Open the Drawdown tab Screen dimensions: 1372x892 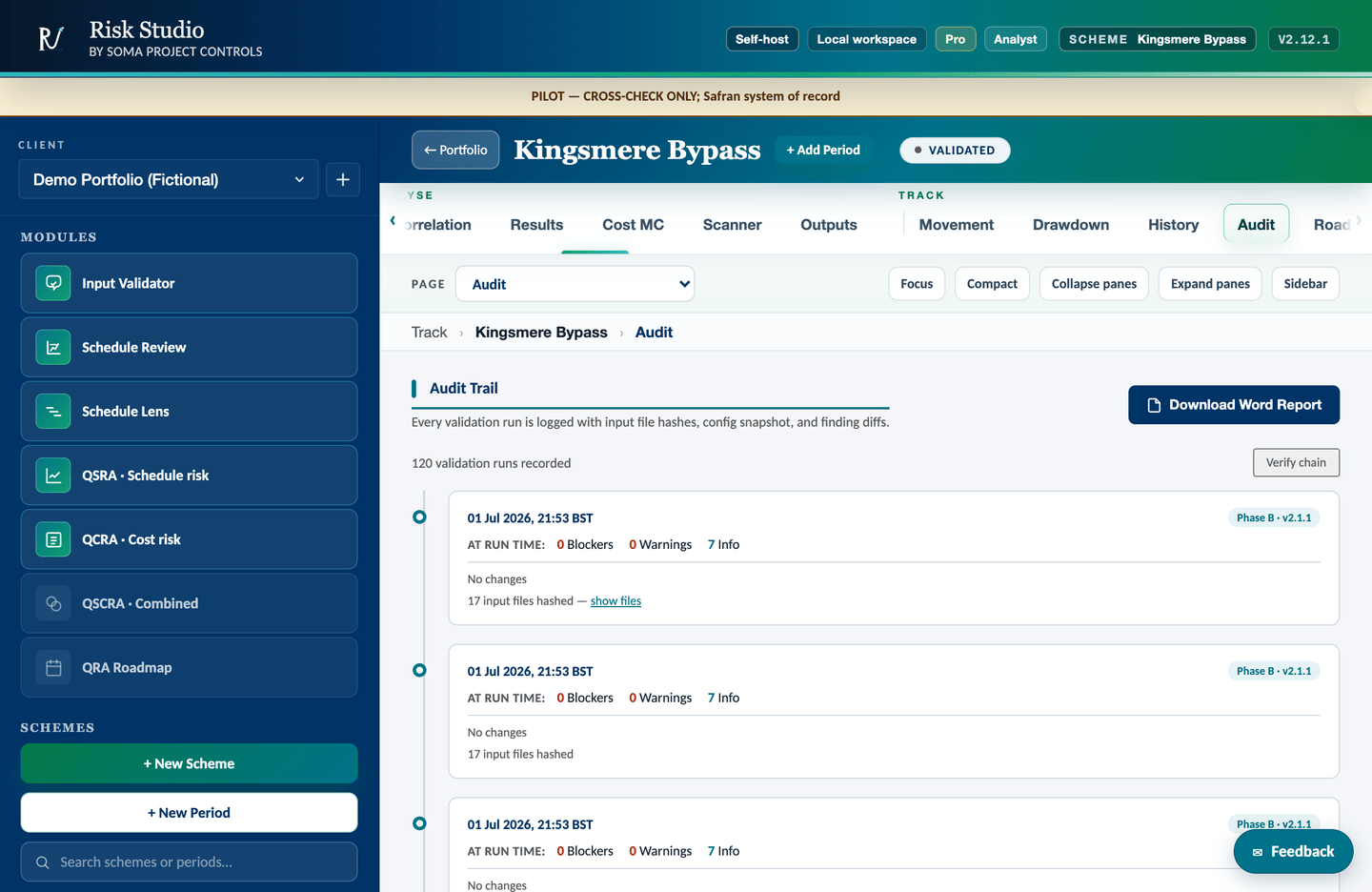click(1071, 225)
